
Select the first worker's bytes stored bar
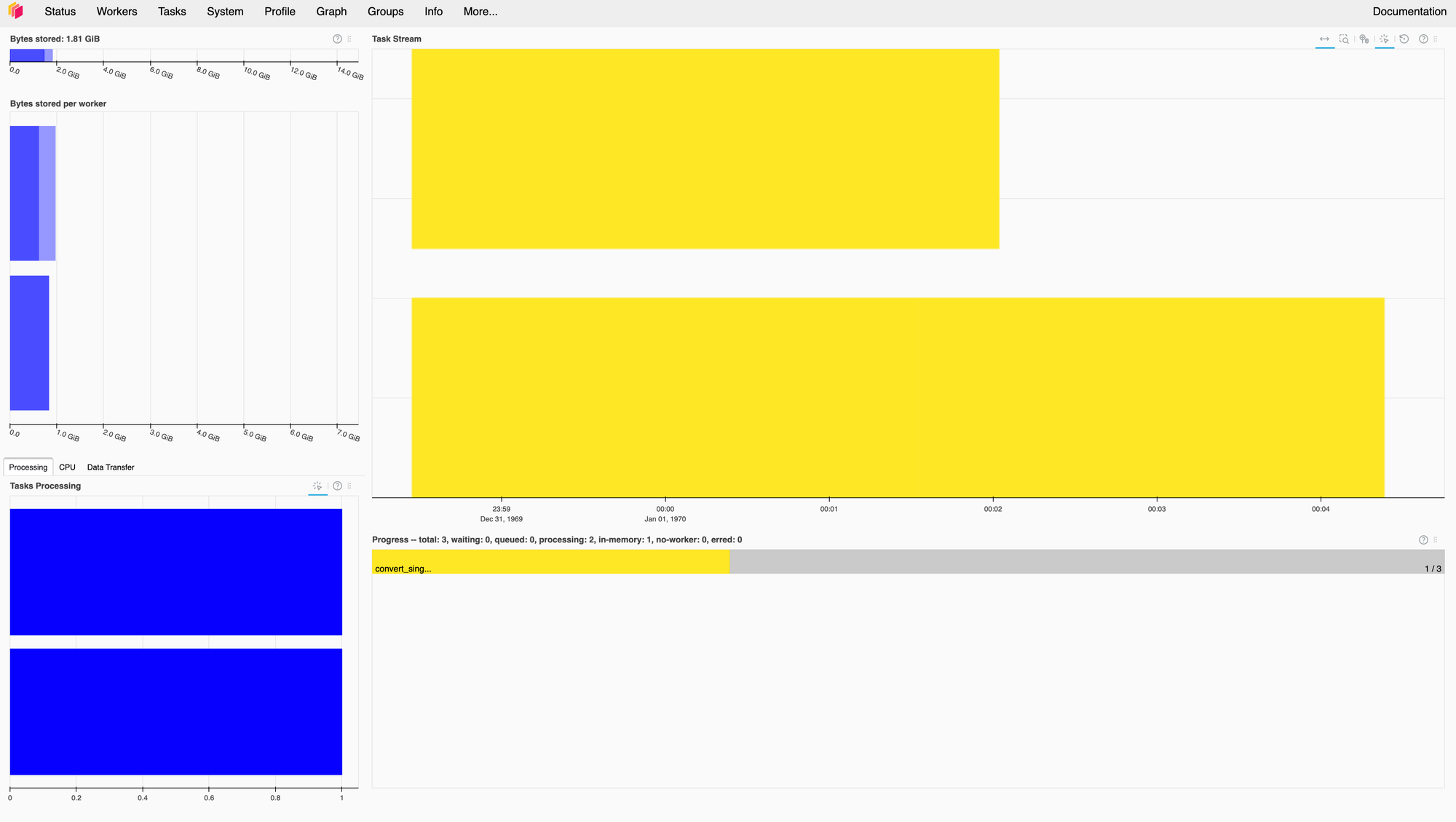pyautogui.click(x=33, y=193)
